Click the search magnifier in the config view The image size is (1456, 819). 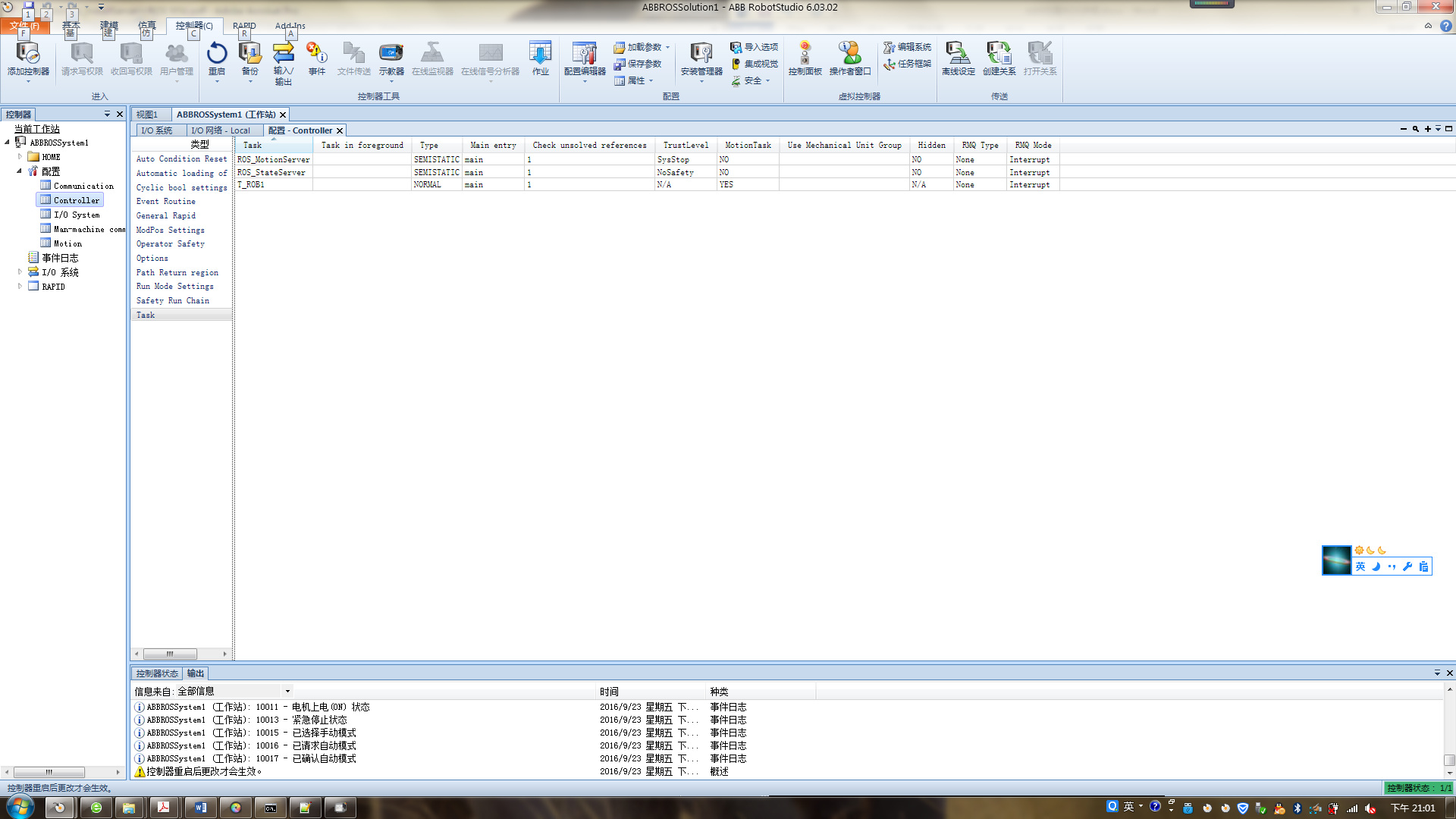[x=1415, y=129]
